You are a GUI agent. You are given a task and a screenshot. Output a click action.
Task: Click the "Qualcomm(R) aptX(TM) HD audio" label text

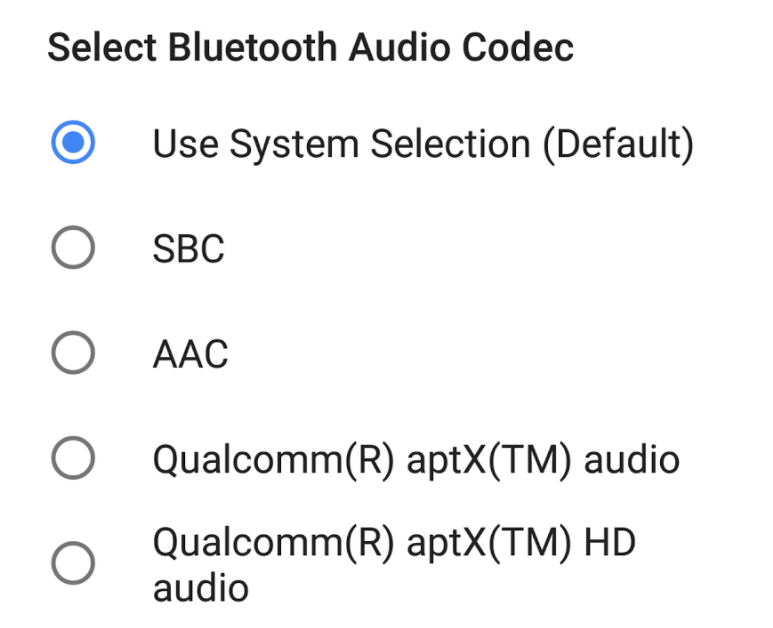[x=394, y=564]
